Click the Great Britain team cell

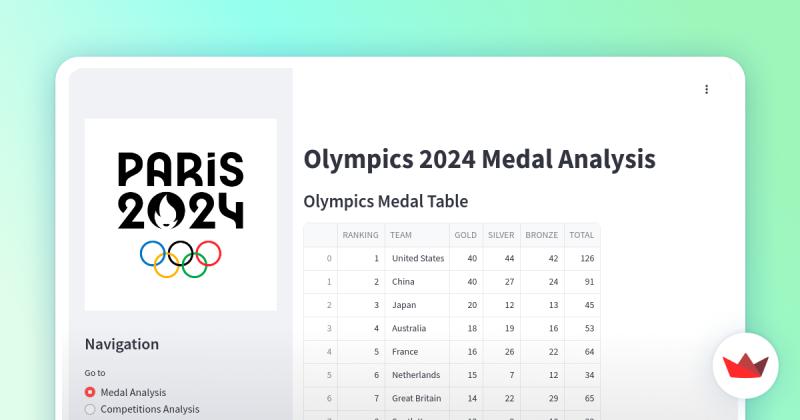click(x=417, y=398)
